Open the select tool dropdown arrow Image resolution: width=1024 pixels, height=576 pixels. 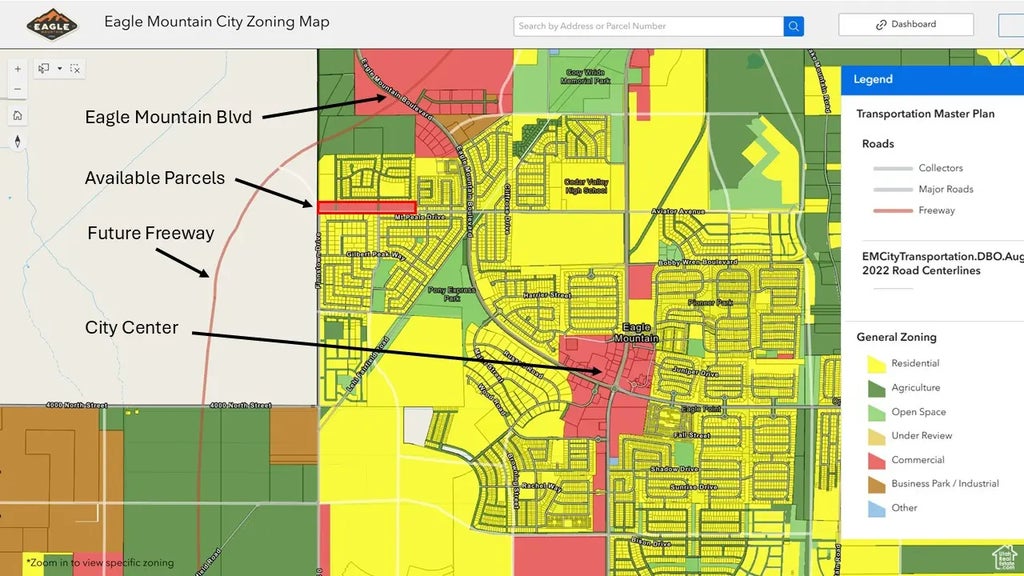(59, 69)
